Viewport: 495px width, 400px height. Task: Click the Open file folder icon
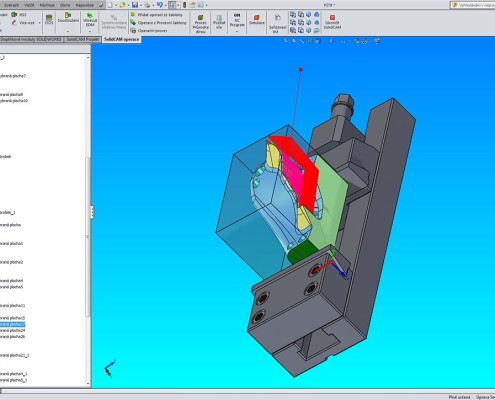point(122,5)
